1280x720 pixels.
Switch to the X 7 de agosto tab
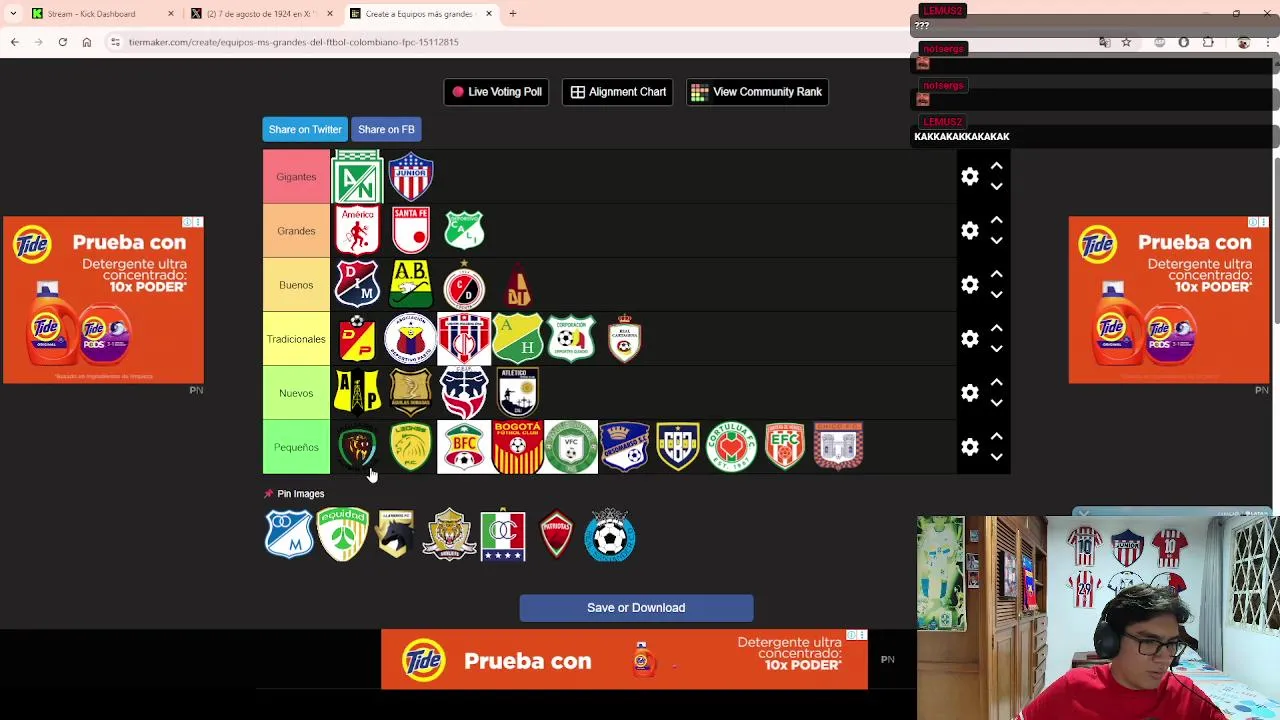pos(262,14)
